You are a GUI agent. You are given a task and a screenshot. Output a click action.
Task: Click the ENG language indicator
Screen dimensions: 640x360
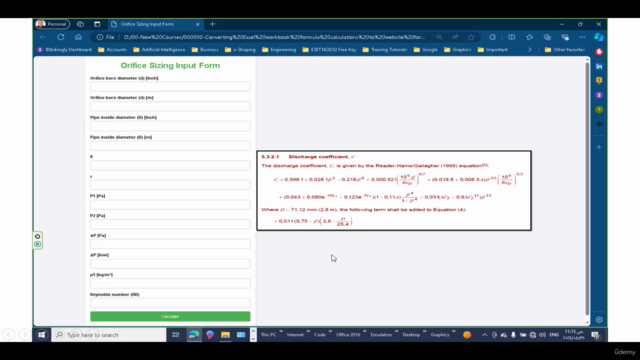(554, 335)
